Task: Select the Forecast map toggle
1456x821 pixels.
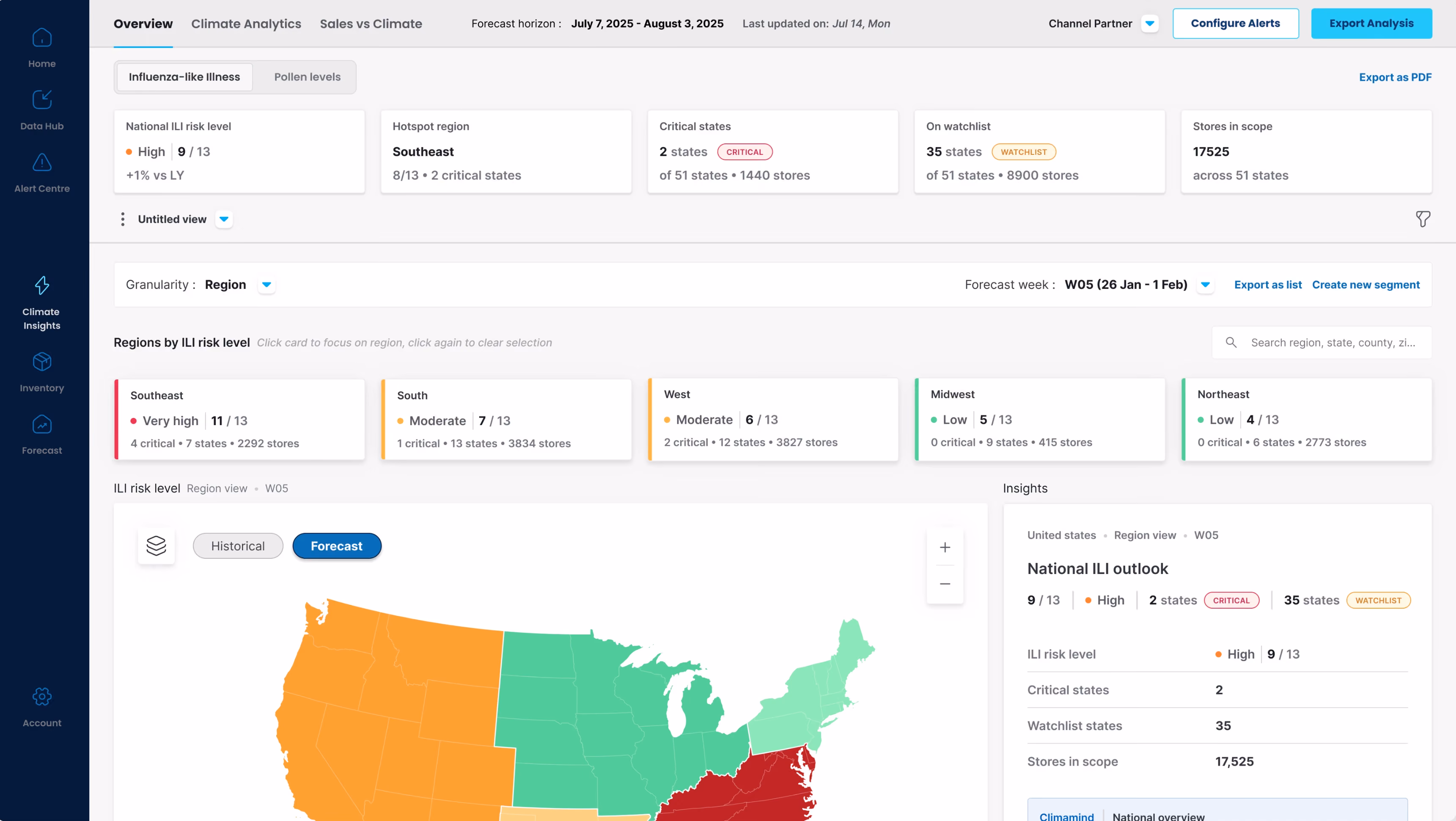Action: [336, 546]
